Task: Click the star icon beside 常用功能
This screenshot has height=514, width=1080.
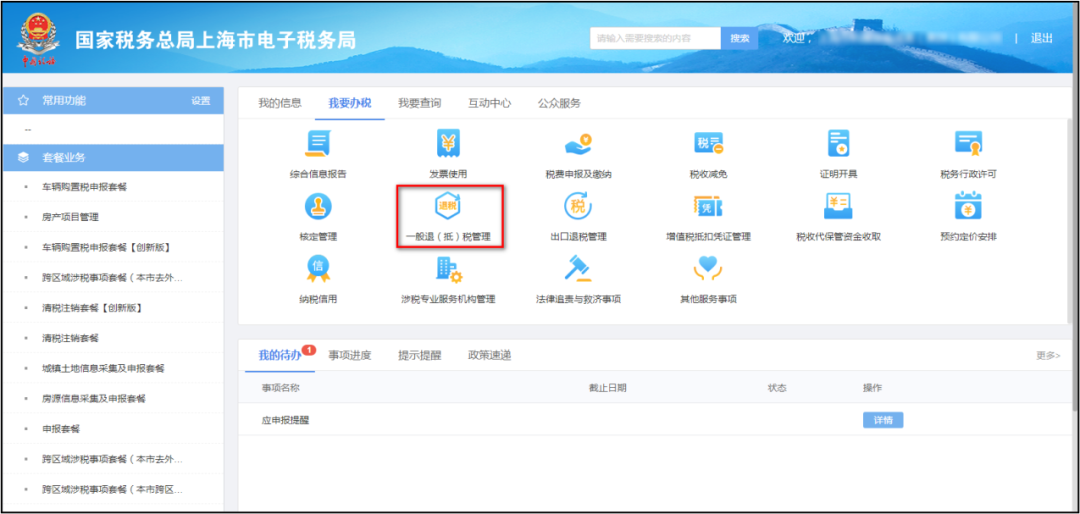Action: (x=23, y=101)
